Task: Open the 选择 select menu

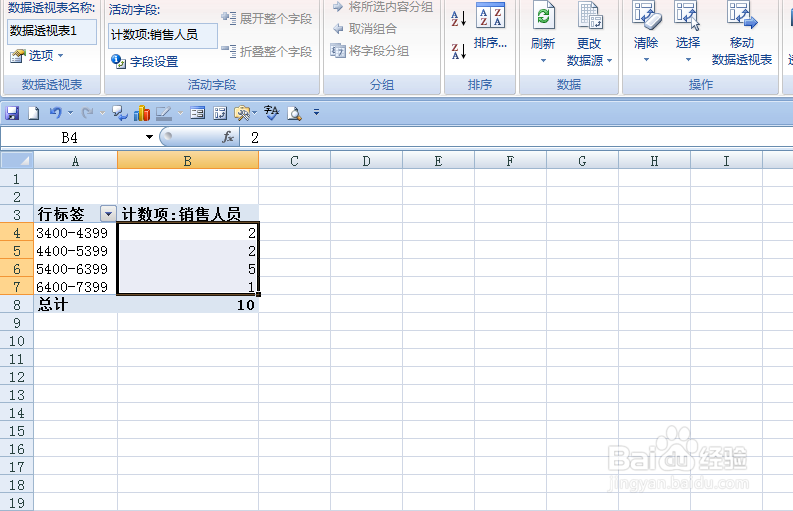Action: pos(688,32)
